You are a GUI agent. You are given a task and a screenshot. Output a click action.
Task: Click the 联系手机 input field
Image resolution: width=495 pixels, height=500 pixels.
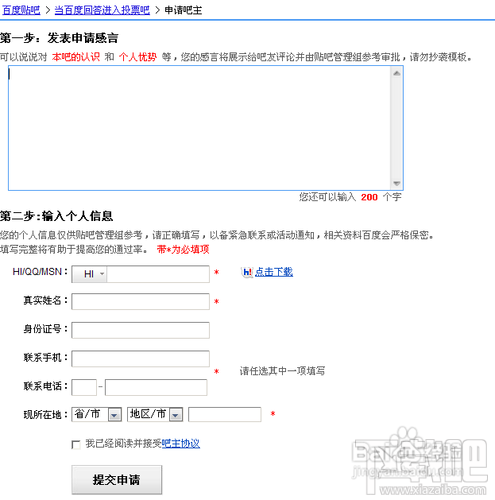pos(140,359)
